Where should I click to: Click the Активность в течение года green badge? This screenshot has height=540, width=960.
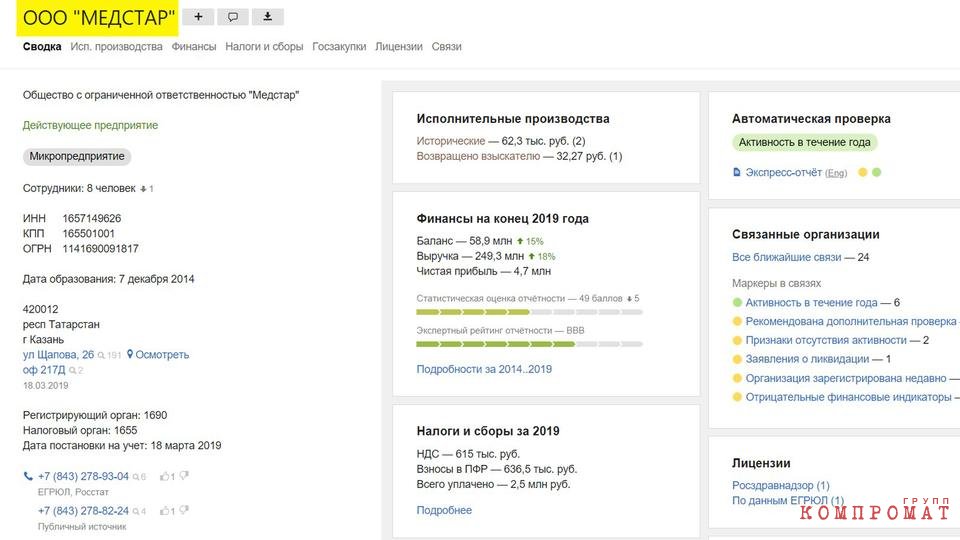(x=804, y=142)
